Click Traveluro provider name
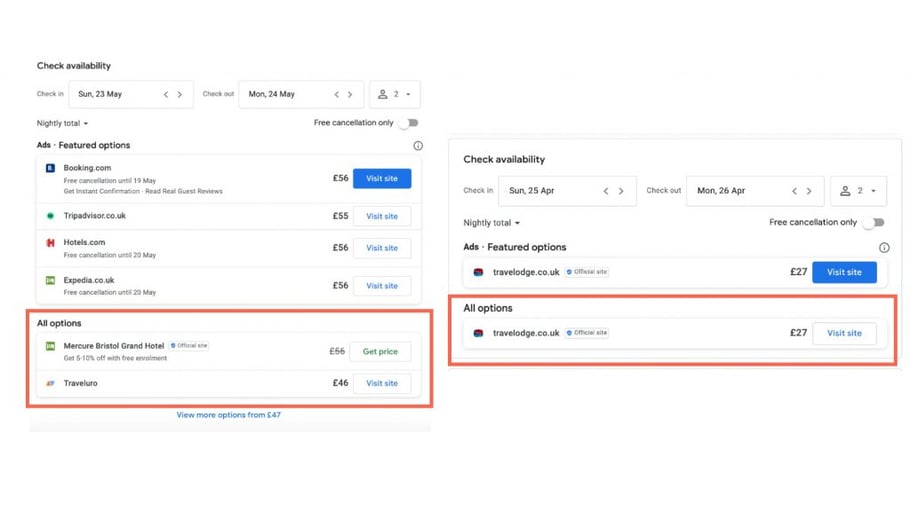910x505 pixels. 81,383
